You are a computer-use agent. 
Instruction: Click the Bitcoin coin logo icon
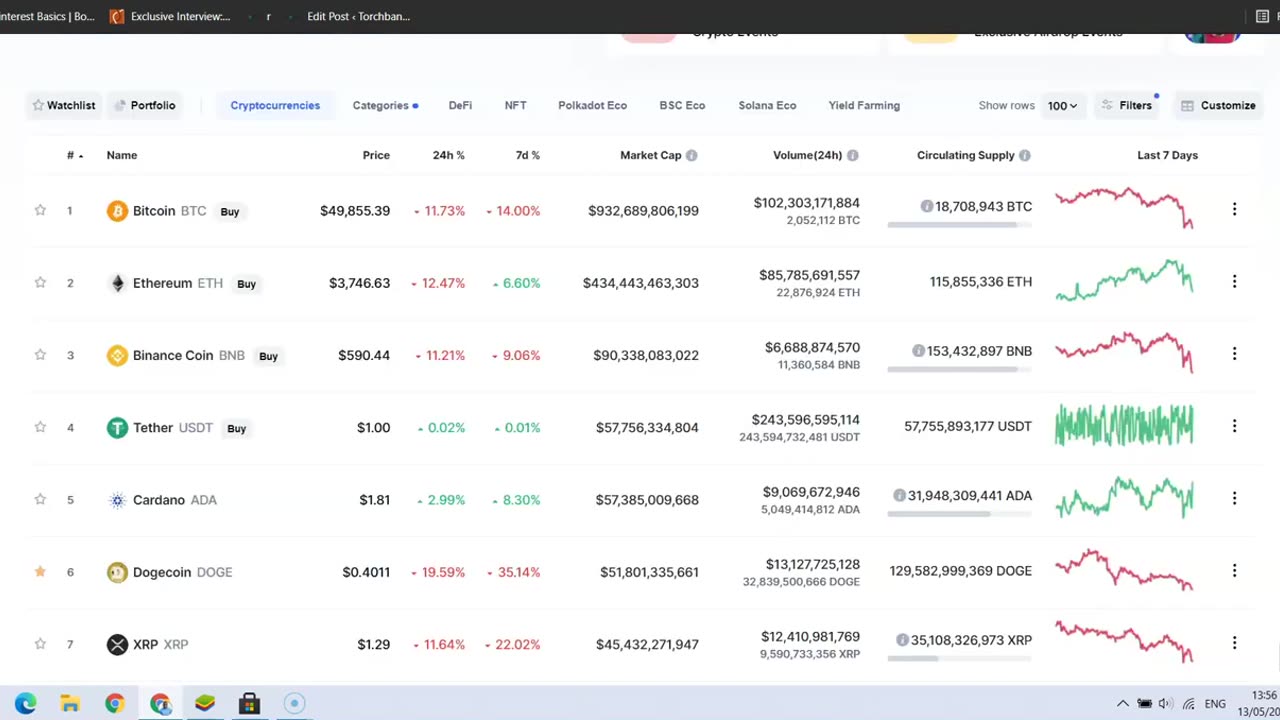pos(117,211)
